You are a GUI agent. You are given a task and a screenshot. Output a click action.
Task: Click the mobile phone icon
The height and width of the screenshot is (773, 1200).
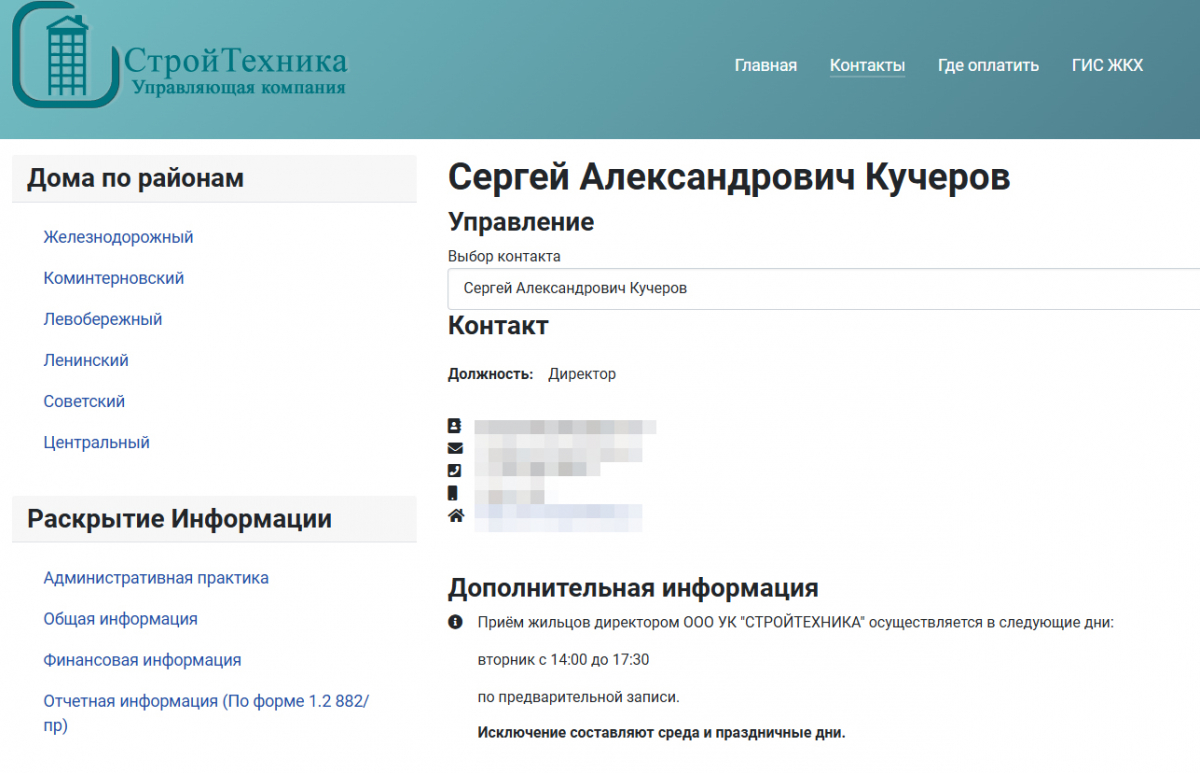tap(454, 493)
